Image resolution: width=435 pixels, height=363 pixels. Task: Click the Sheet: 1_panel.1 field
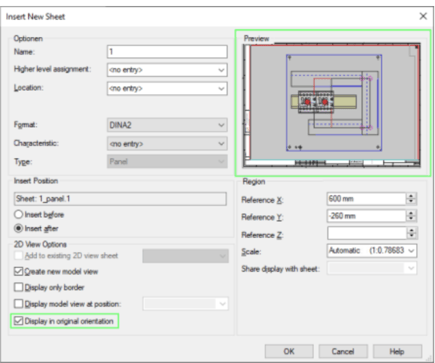[x=120, y=199]
